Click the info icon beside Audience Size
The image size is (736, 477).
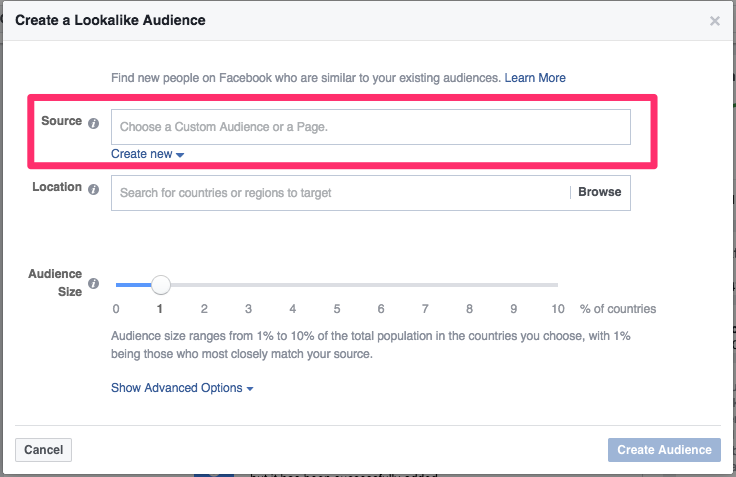point(94,284)
